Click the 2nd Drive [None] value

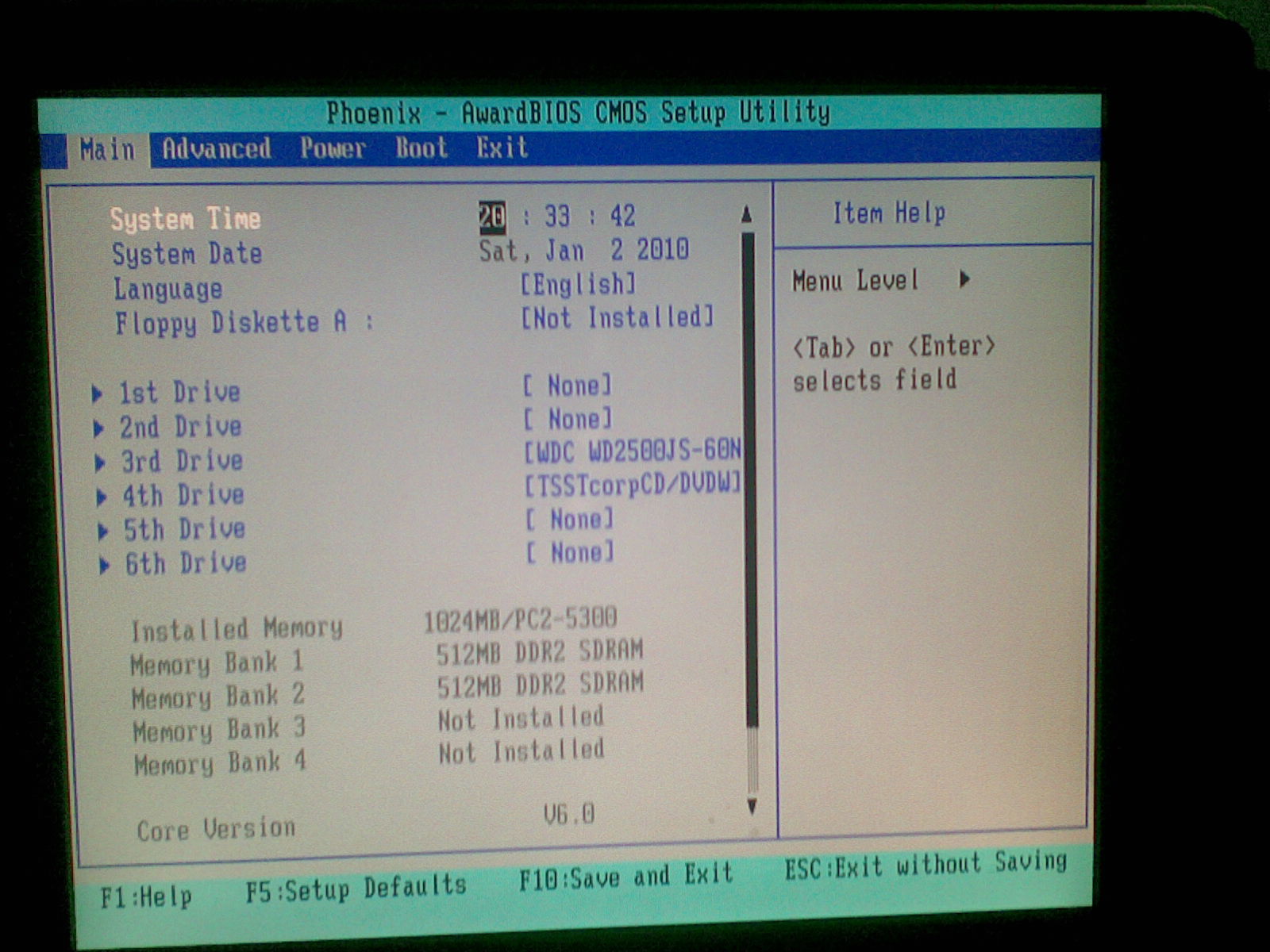[568, 418]
